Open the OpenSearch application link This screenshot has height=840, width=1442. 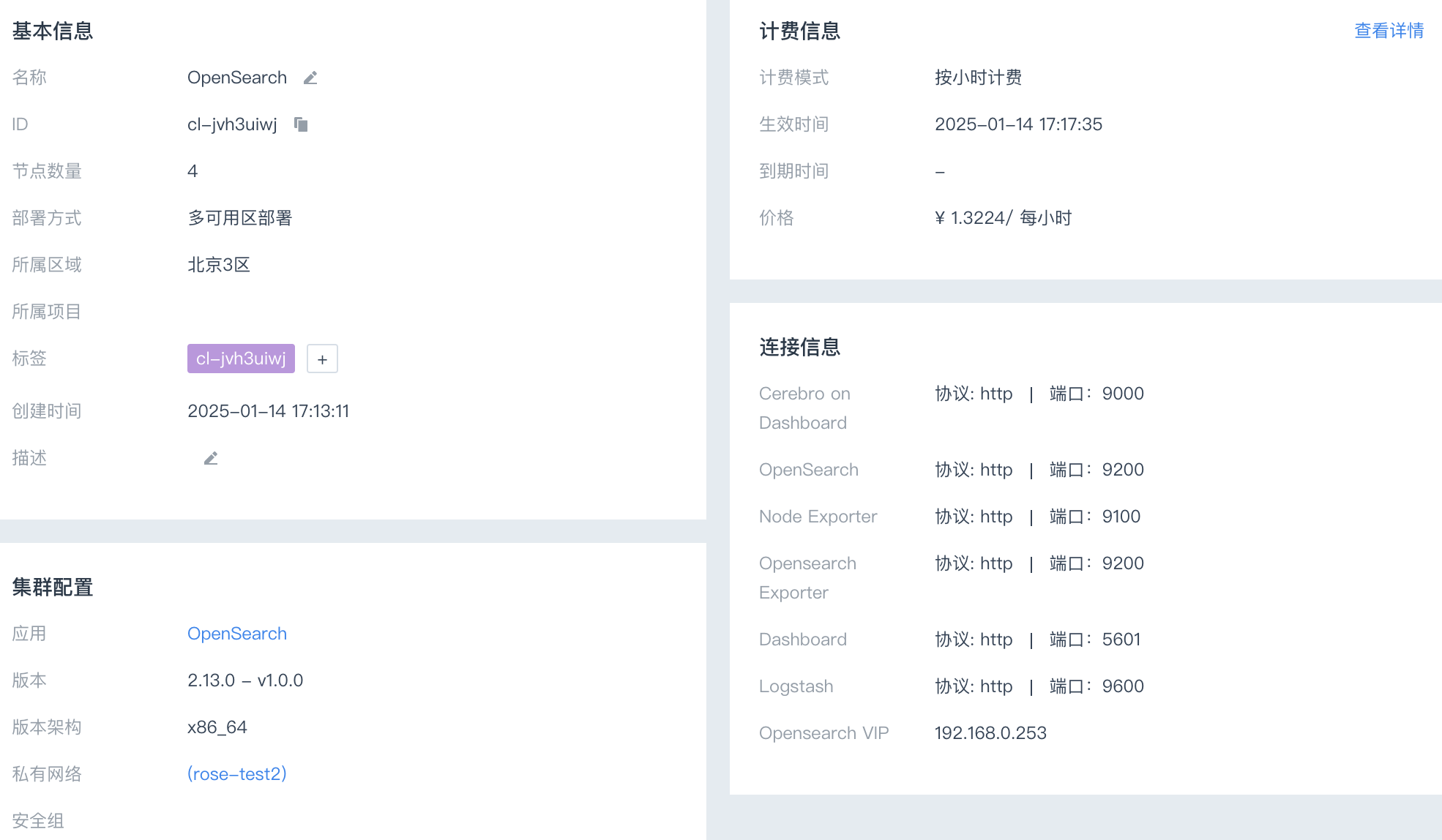(x=237, y=634)
